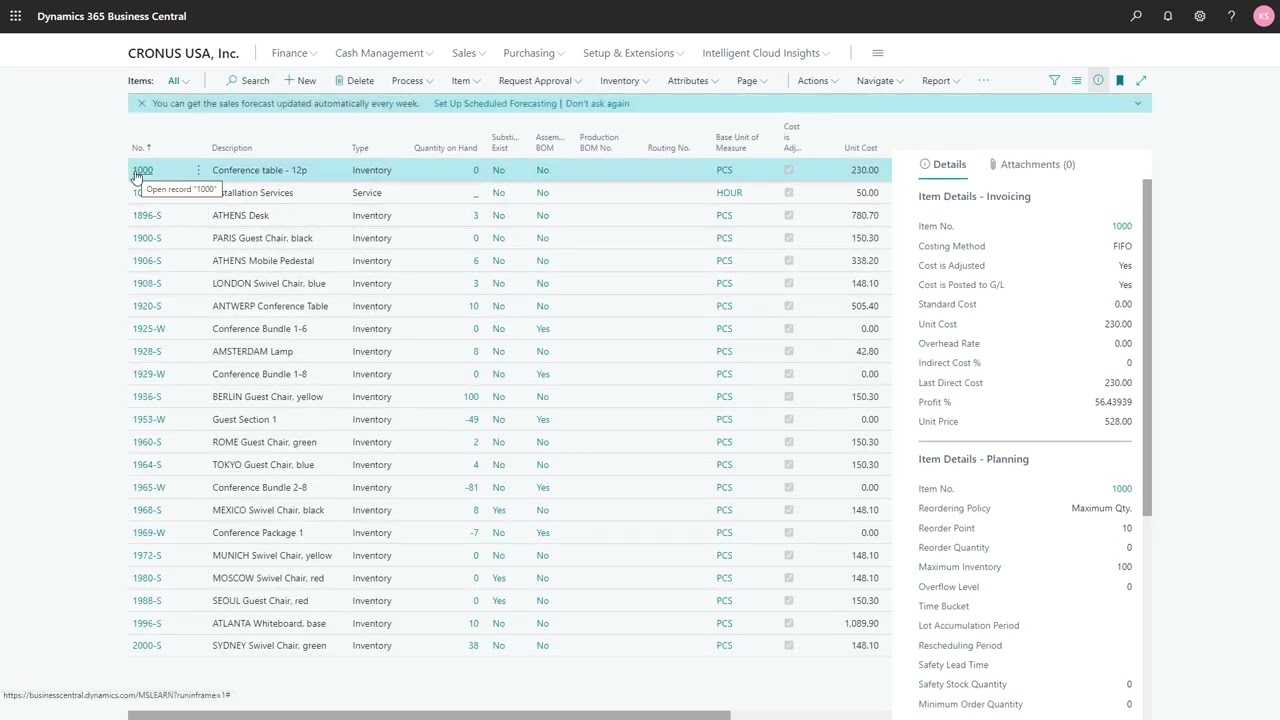Create a New item
The width and height of the screenshot is (1280, 720).
[x=300, y=81]
